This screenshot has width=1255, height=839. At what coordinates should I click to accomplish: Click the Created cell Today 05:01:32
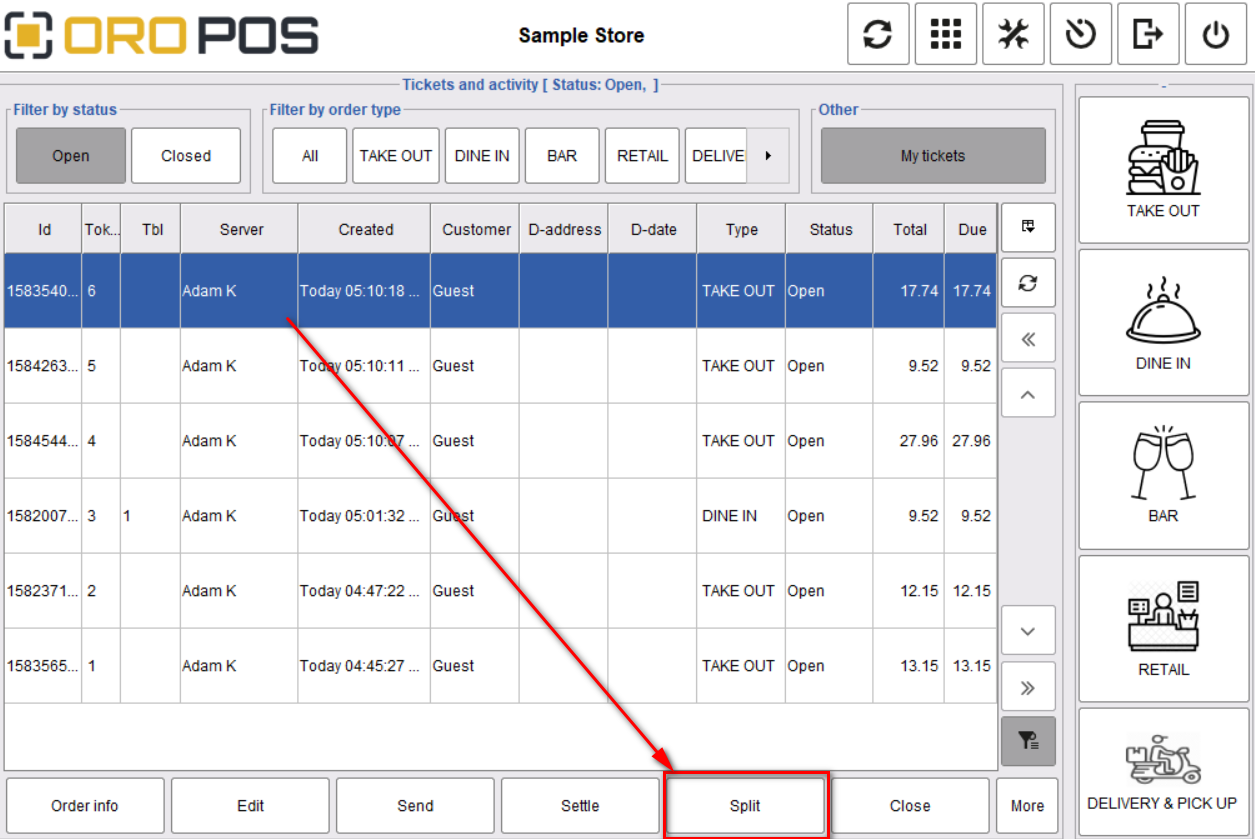tap(365, 516)
